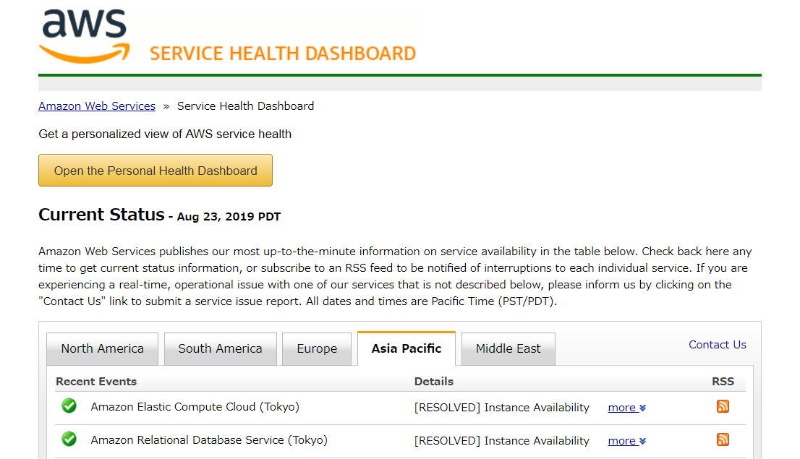Click RESOLVED Instance Availability text in EC2 row
Image resolution: width=800 pixels, height=459 pixels.
pyautogui.click(x=502, y=407)
